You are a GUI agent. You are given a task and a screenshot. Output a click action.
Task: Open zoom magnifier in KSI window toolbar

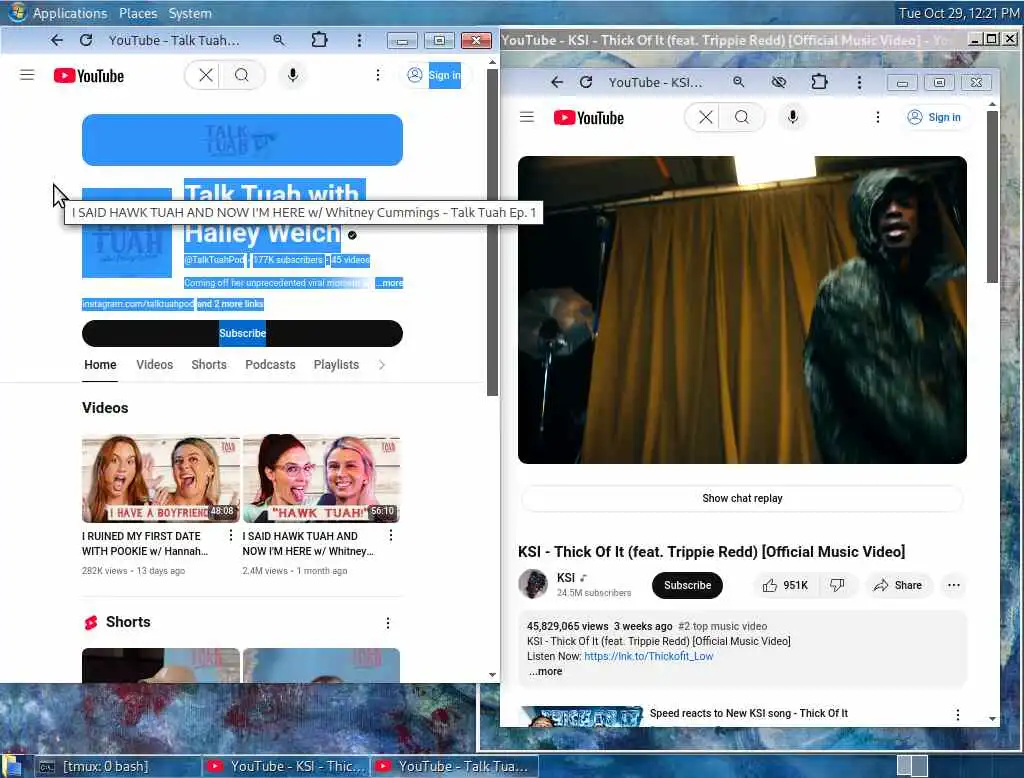[x=739, y=82]
